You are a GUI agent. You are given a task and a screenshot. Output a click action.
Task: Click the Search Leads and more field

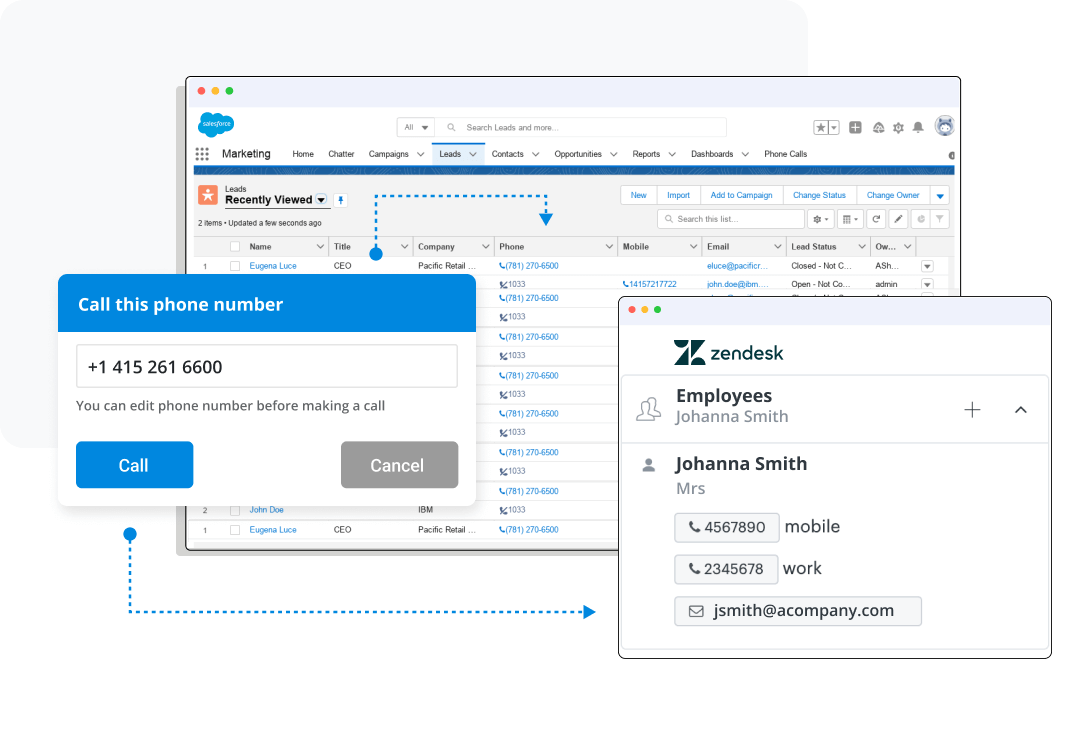point(582,127)
